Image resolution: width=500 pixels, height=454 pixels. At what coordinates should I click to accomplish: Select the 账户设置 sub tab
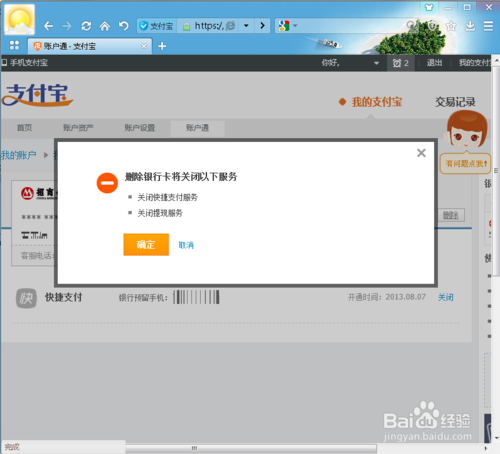click(140, 128)
